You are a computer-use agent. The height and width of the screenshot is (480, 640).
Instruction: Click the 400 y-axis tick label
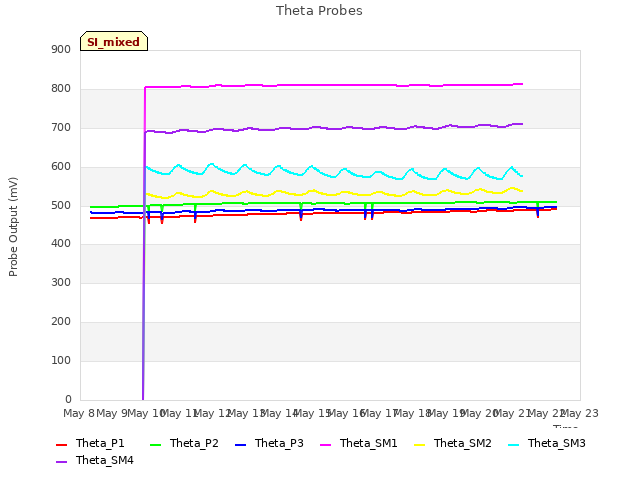click(61, 244)
